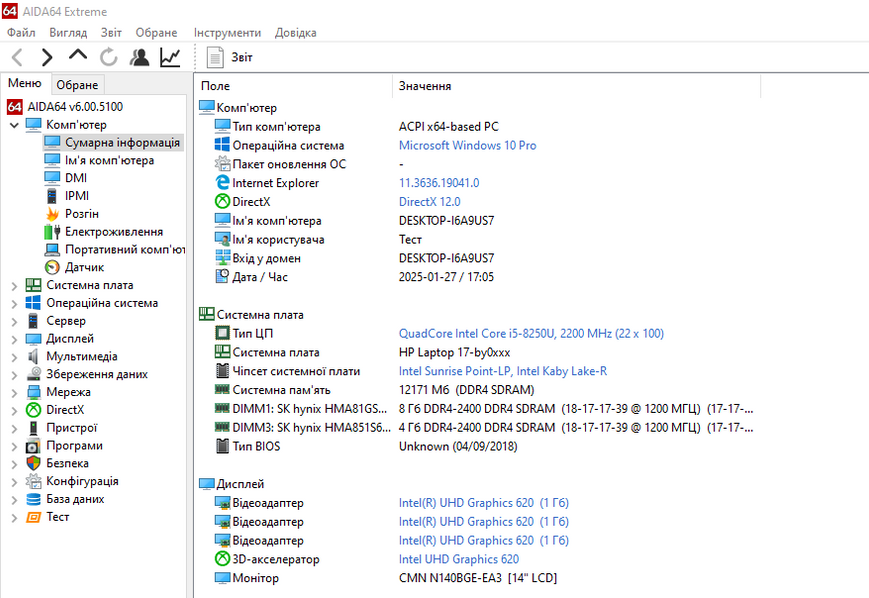Switch to the Меню tab
869x598 pixels.
click(x=25, y=83)
